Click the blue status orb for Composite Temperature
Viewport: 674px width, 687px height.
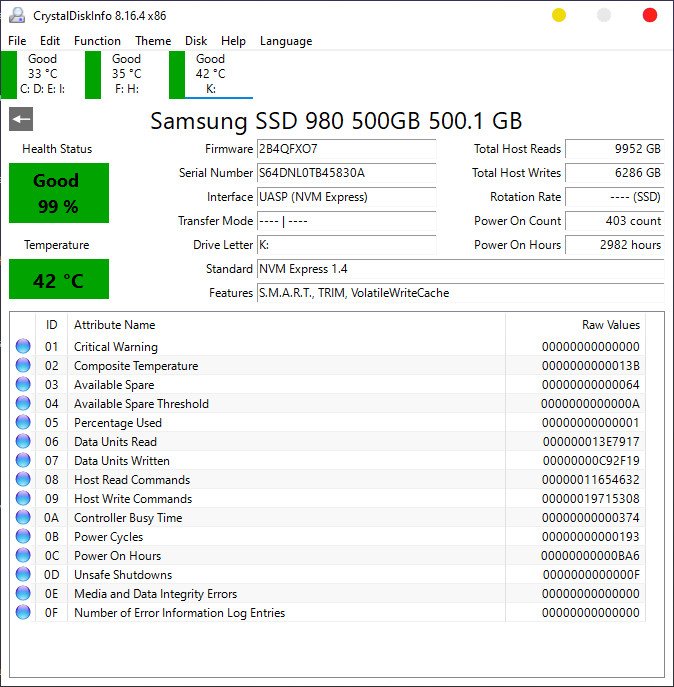pos(23,365)
